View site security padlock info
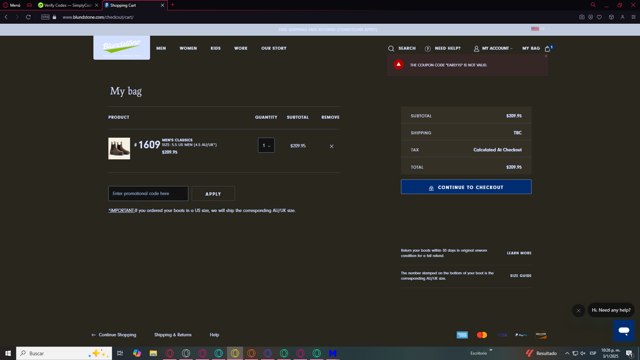 [54, 17]
